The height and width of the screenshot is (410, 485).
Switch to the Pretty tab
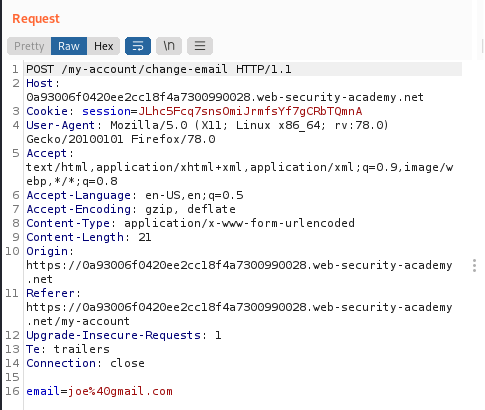point(29,46)
